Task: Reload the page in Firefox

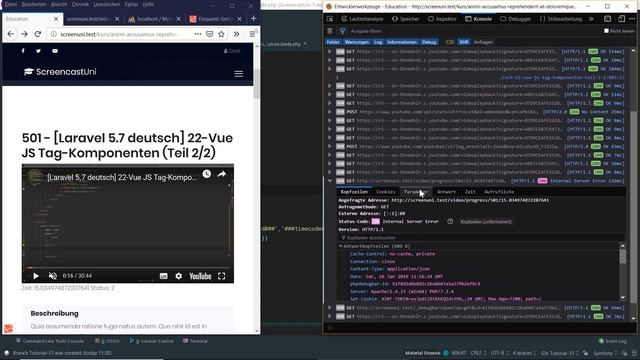Action: pos(38,34)
